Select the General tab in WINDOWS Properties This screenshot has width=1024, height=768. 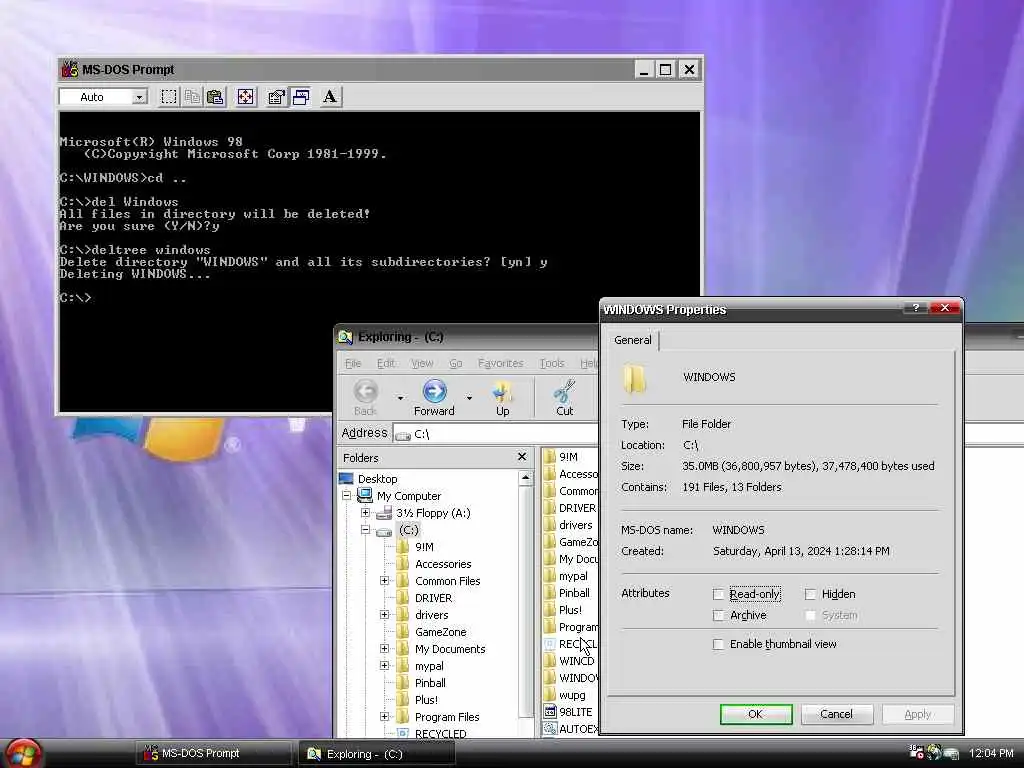[x=633, y=340]
